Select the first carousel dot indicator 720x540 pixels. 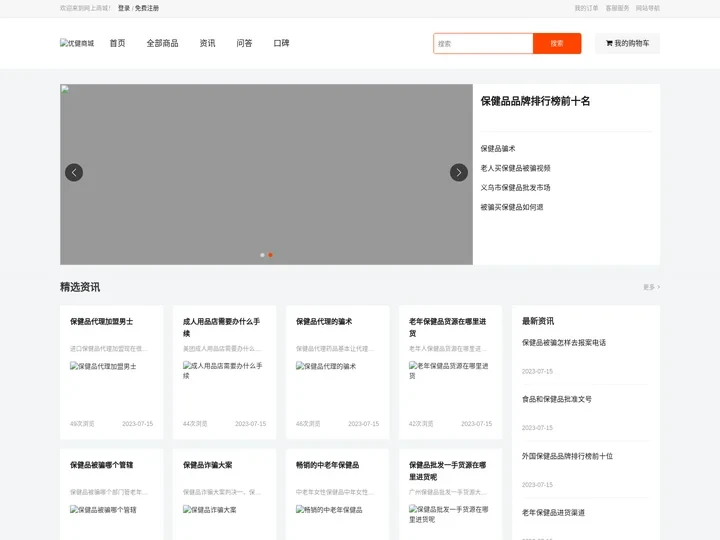tap(262, 255)
